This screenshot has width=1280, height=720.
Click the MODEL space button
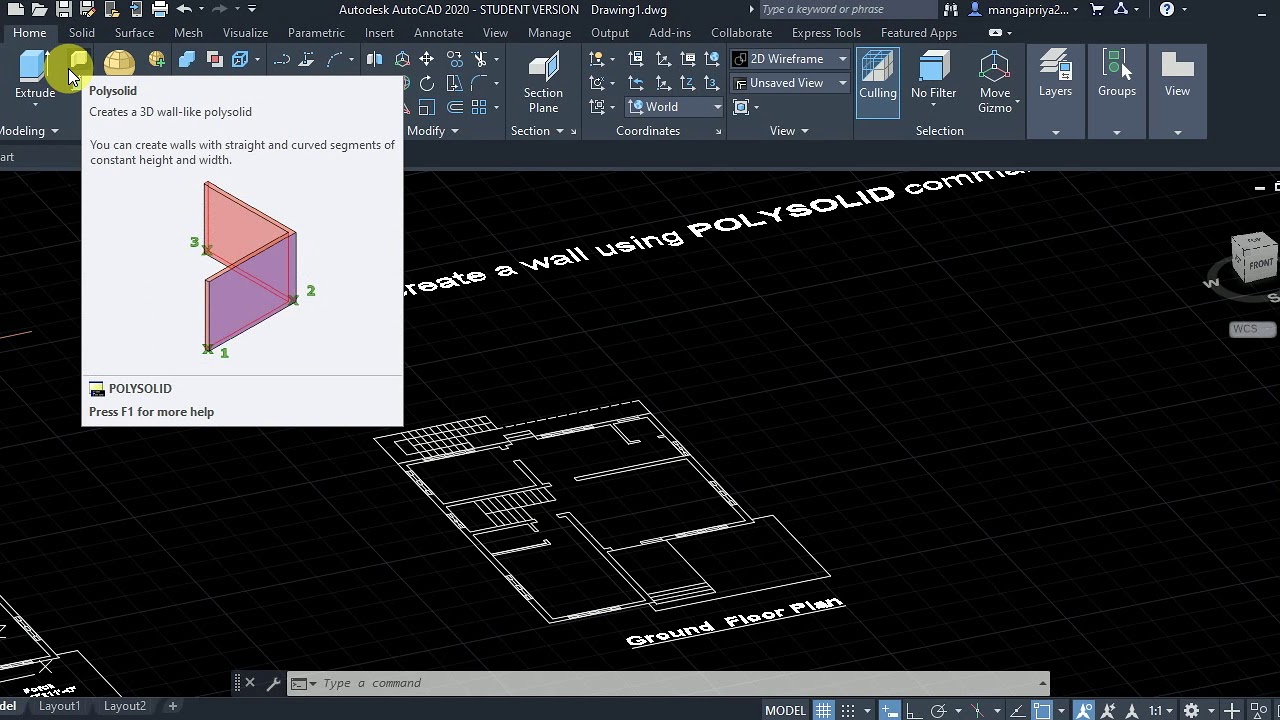point(785,710)
